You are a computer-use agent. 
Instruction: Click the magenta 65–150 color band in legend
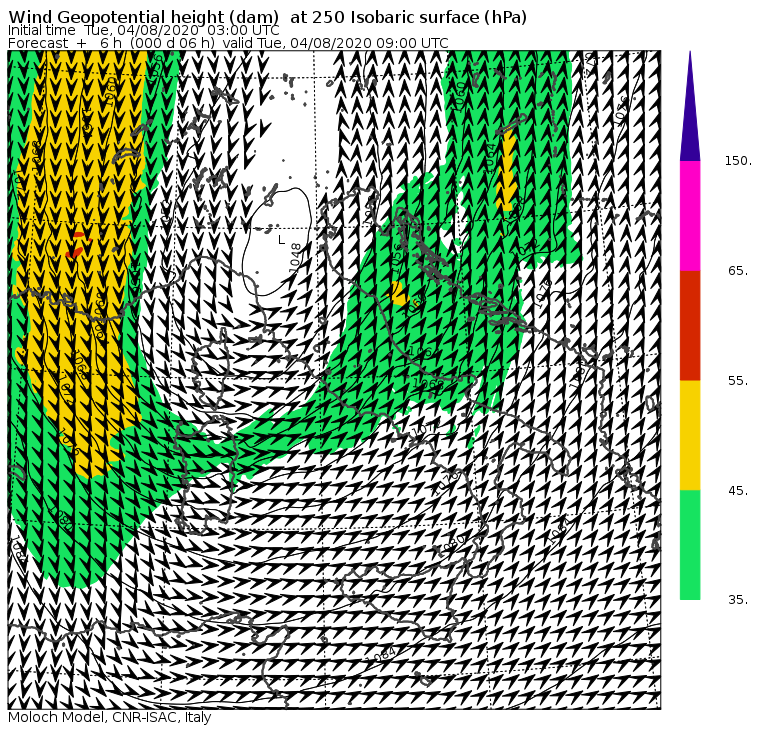point(690,216)
